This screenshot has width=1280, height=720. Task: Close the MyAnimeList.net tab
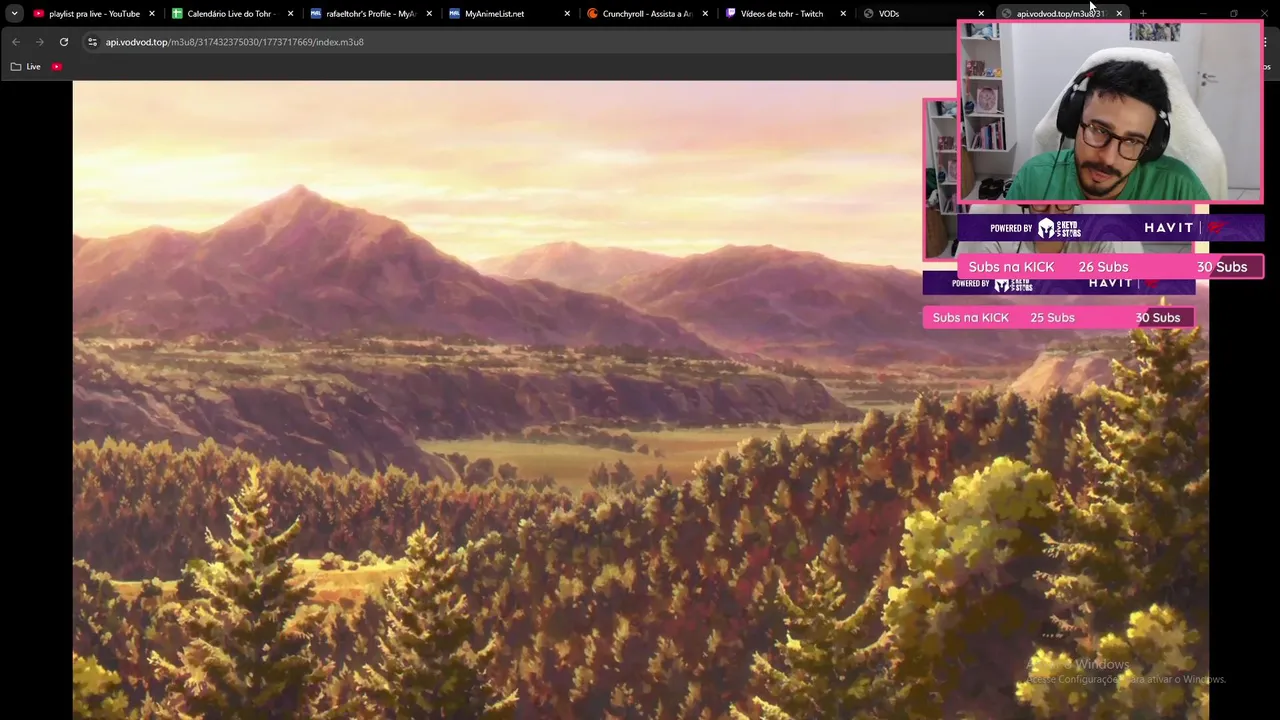click(x=567, y=14)
